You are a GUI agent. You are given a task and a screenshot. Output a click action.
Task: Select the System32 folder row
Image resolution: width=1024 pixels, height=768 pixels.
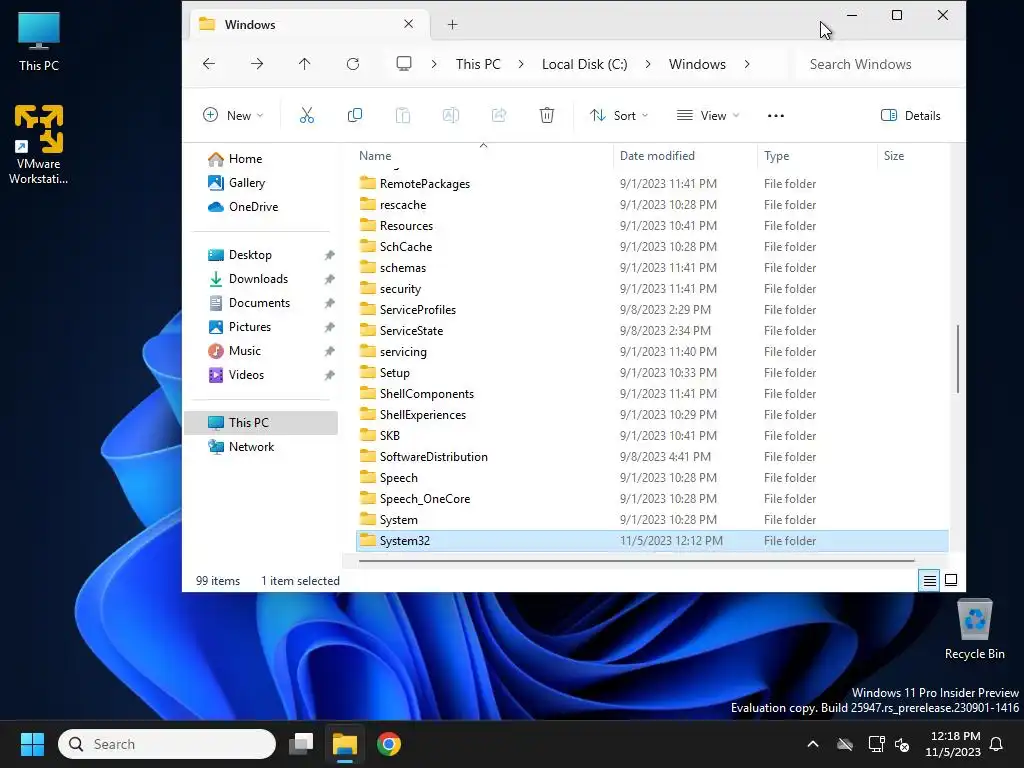tap(652, 541)
